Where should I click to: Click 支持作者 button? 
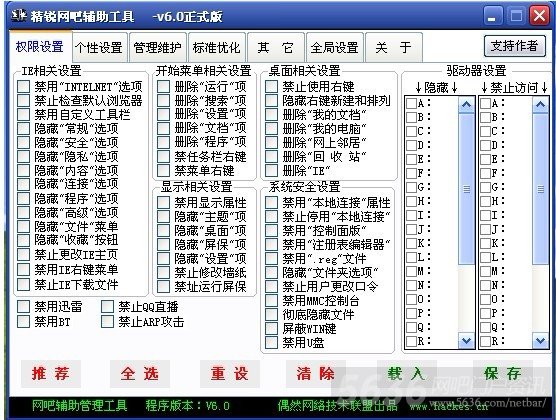pos(515,46)
